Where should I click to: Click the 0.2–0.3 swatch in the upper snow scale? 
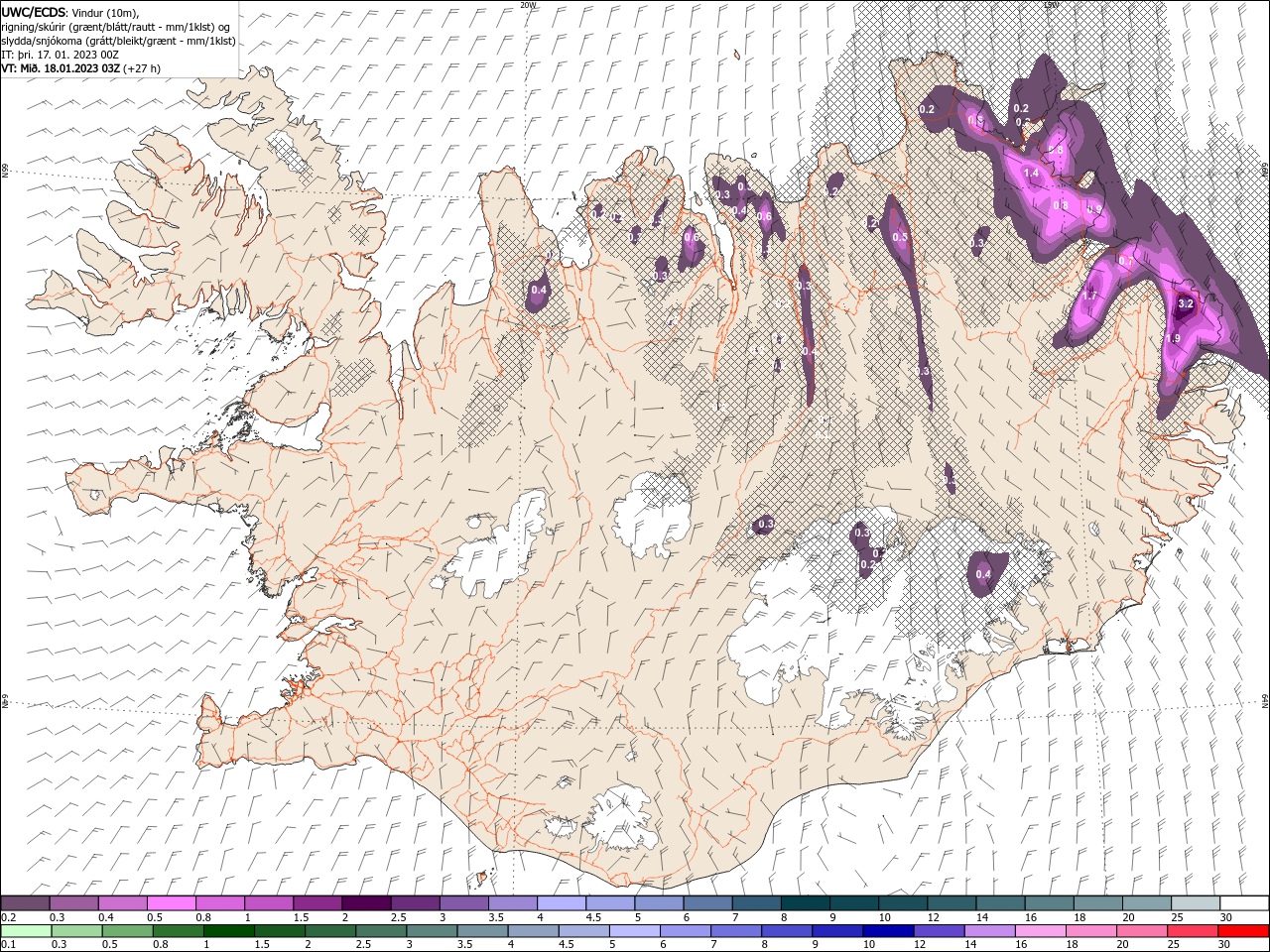(x=25, y=903)
